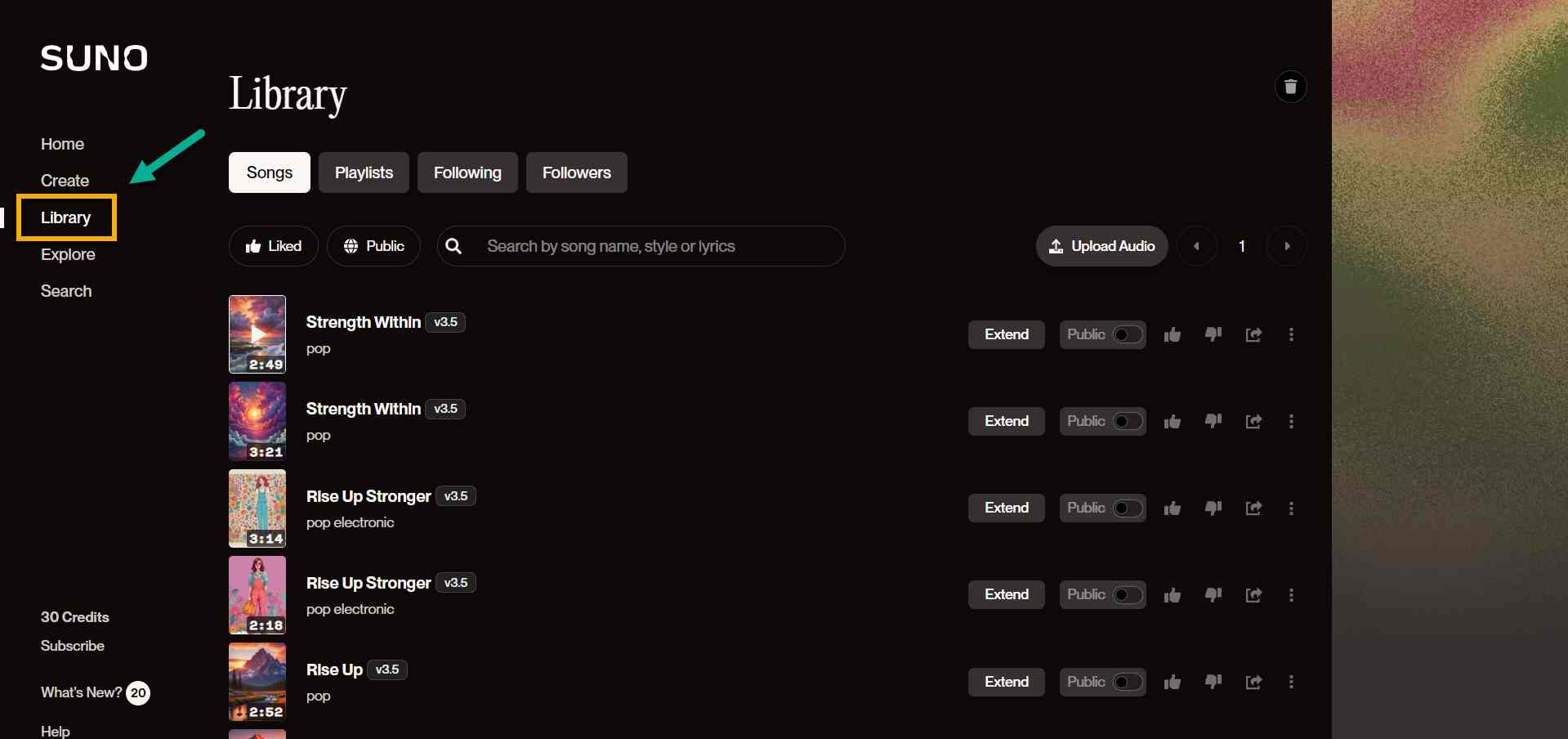Extend the song Rise Up
Screen dimensions: 1568x739
point(1006,682)
